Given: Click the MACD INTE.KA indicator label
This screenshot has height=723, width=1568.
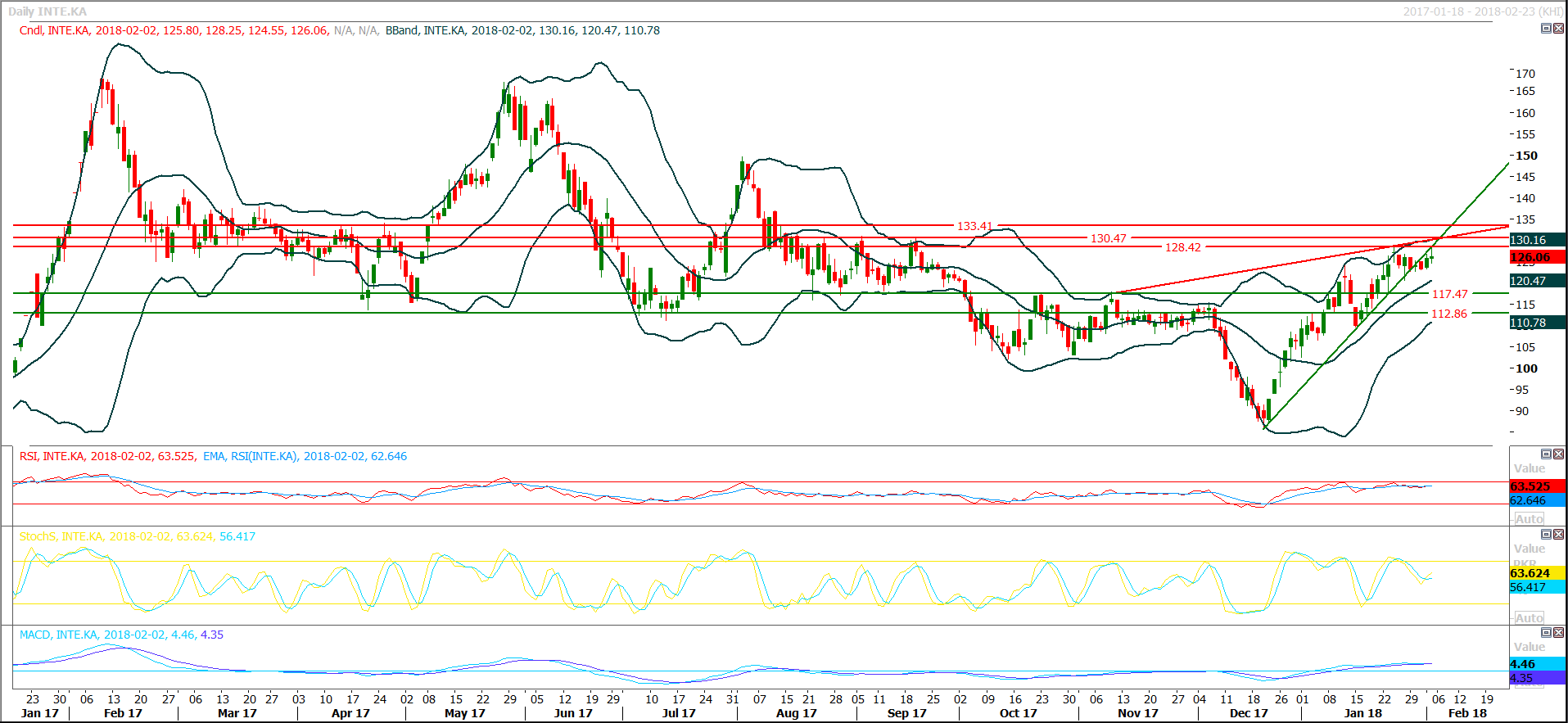Looking at the screenshot, I should (x=58, y=635).
